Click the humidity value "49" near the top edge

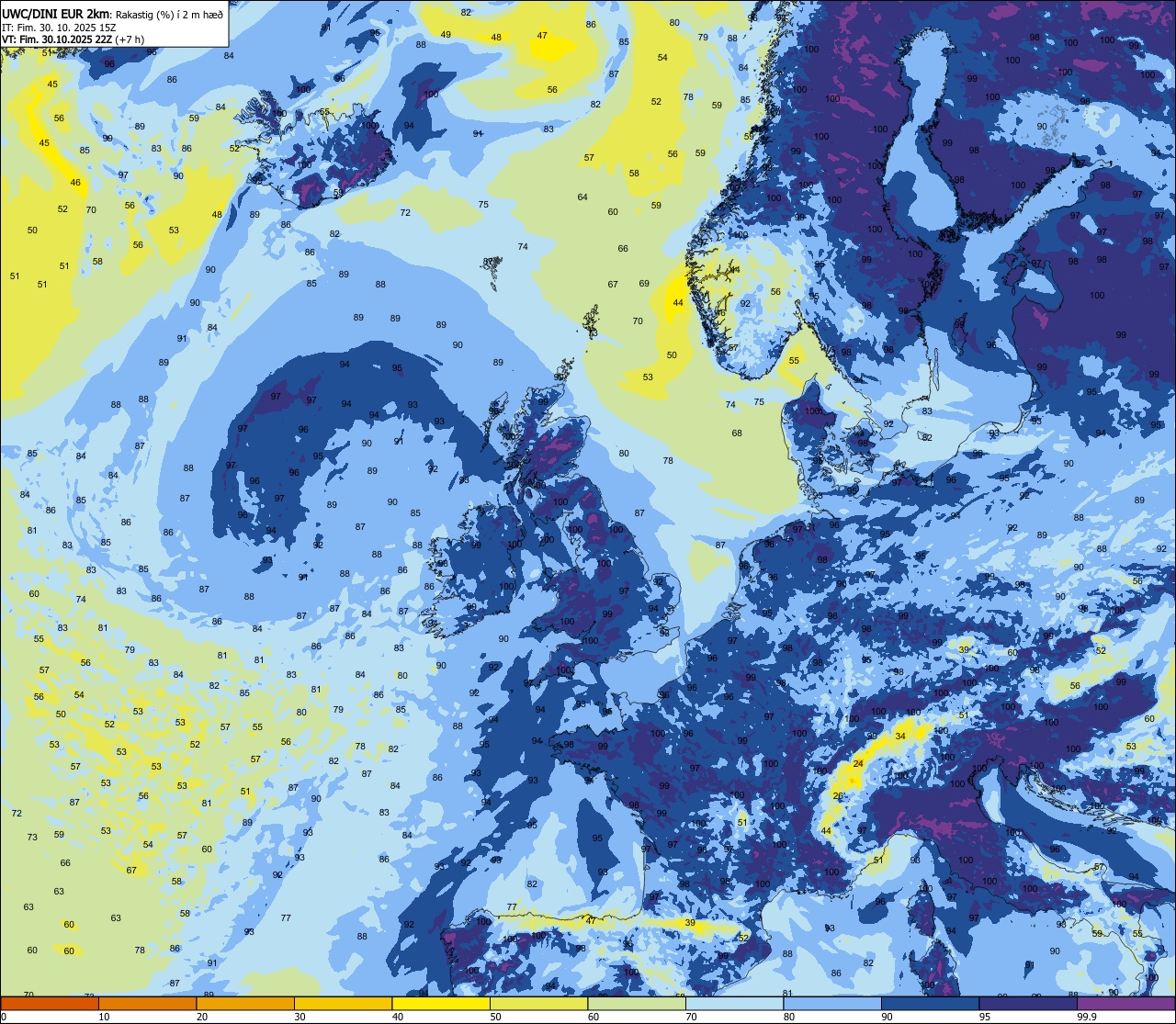coord(446,35)
